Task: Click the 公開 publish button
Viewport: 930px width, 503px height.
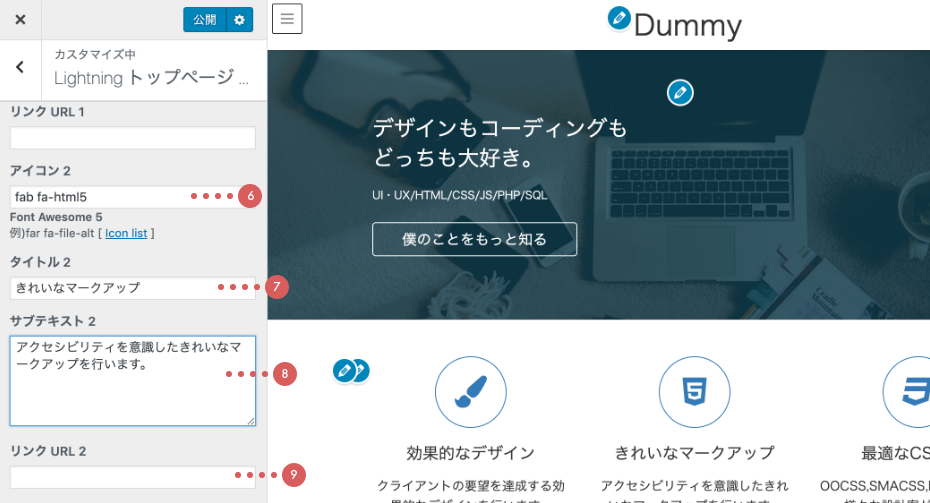Action: pyautogui.click(x=204, y=20)
